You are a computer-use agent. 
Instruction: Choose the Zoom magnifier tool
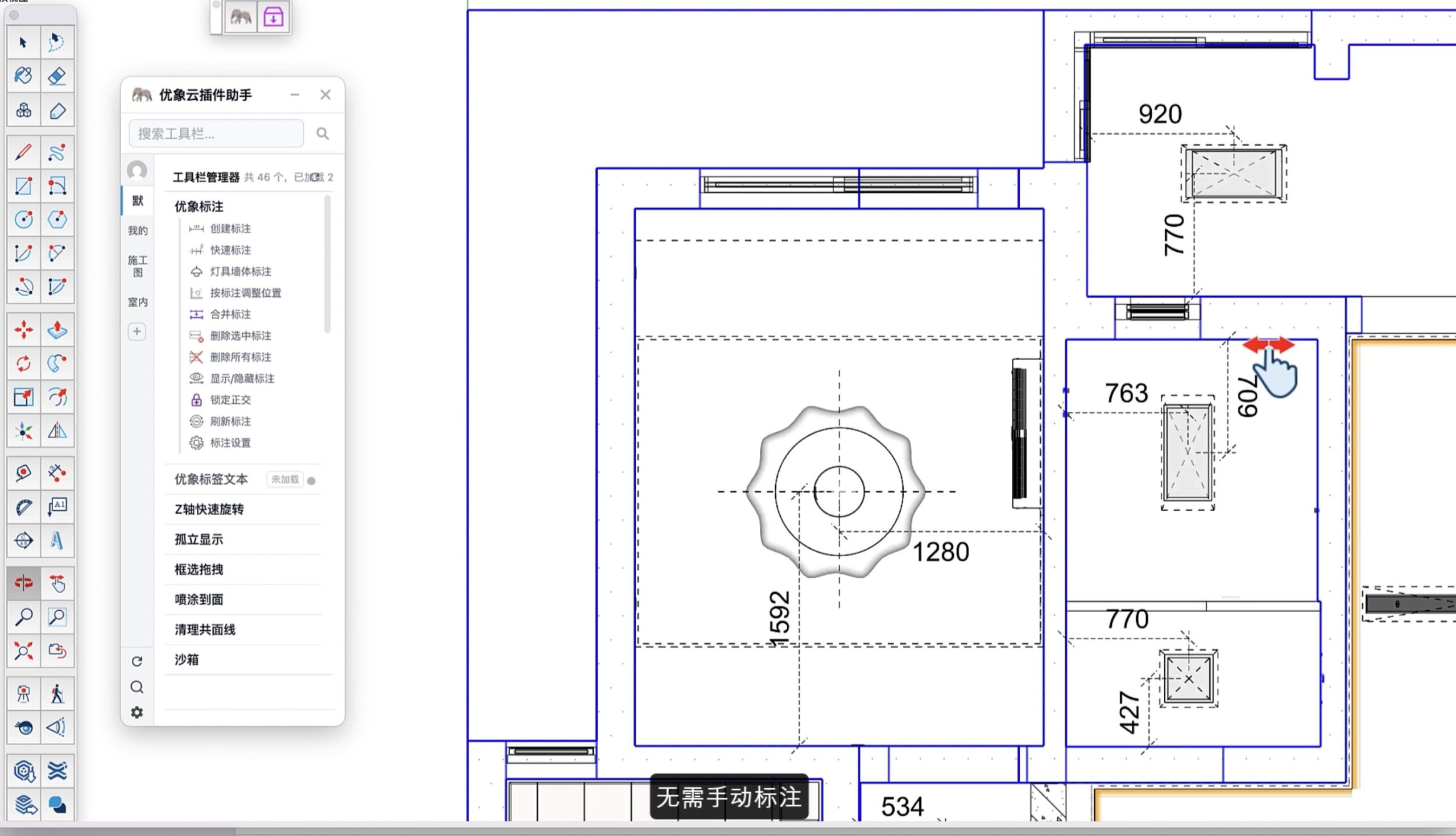(x=23, y=617)
